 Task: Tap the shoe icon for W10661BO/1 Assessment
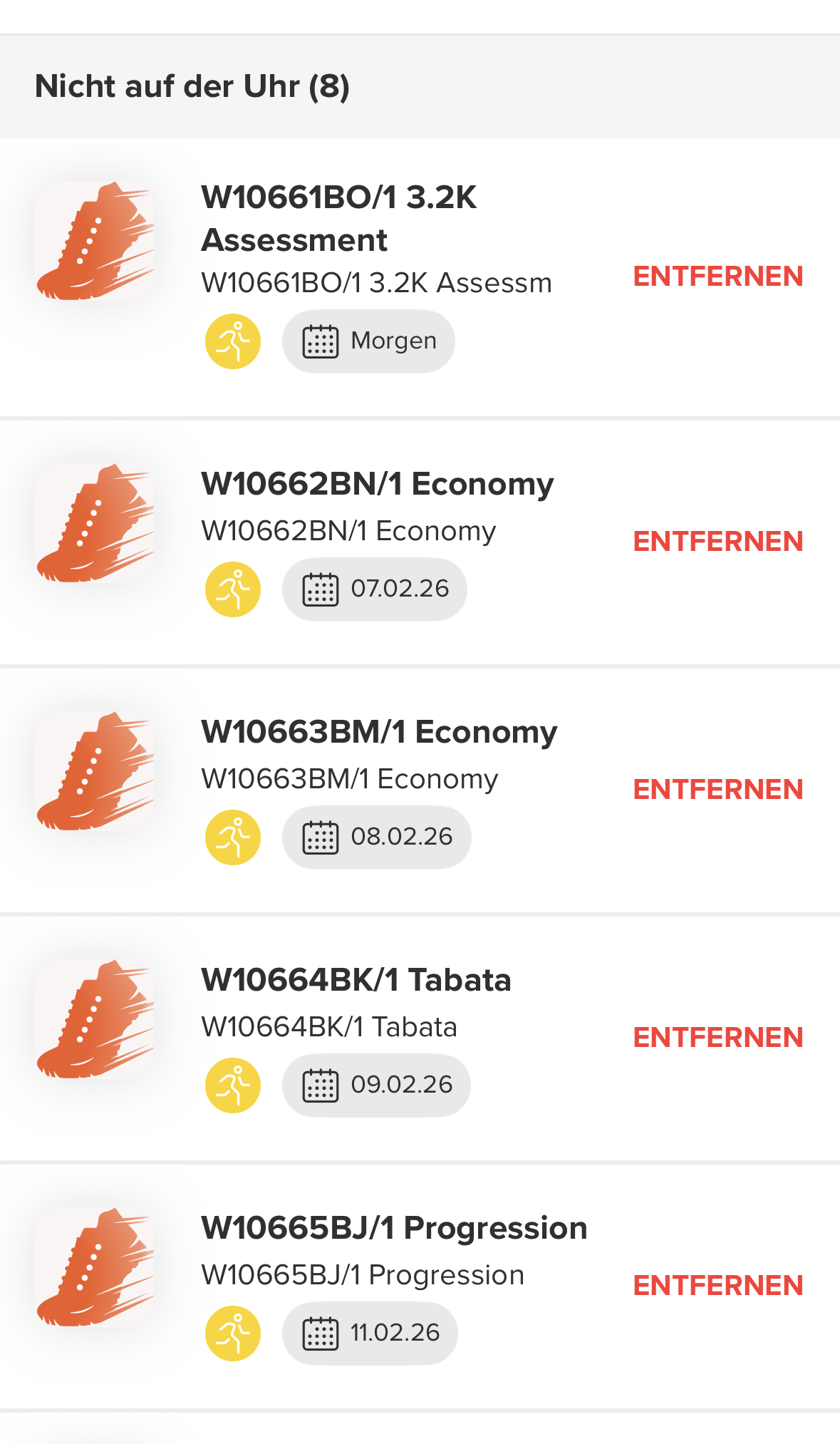coord(95,241)
